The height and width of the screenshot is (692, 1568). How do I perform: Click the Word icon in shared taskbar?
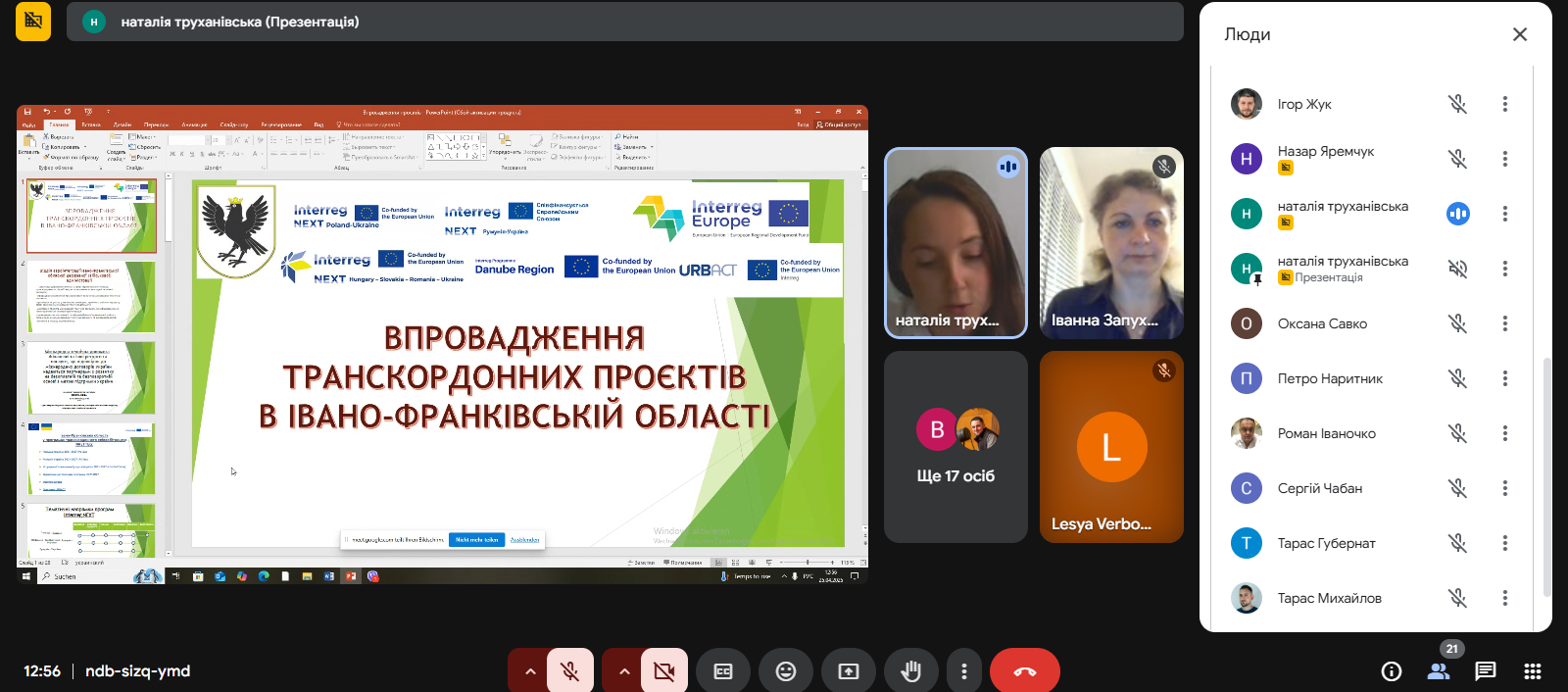pos(329,576)
